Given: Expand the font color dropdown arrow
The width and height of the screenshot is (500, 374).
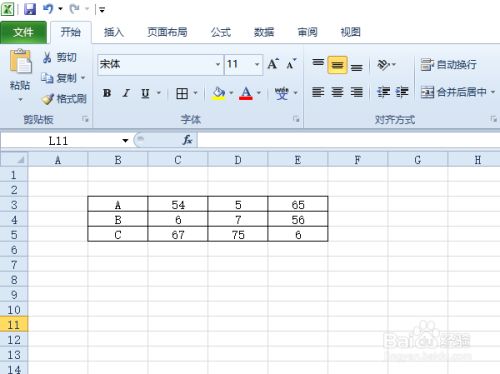Looking at the screenshot, I should coord(259,93).
